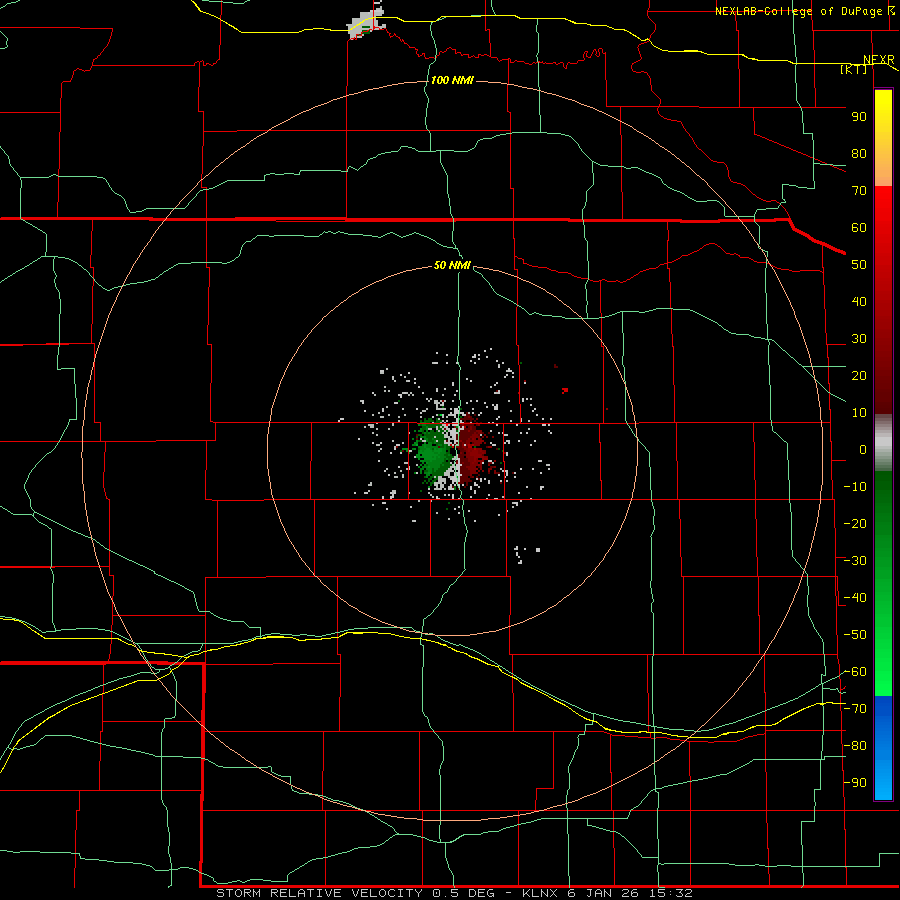Click the -70 scale value
Screen dimensions: 900x900
pyautogui.click(x=855, y=709)
